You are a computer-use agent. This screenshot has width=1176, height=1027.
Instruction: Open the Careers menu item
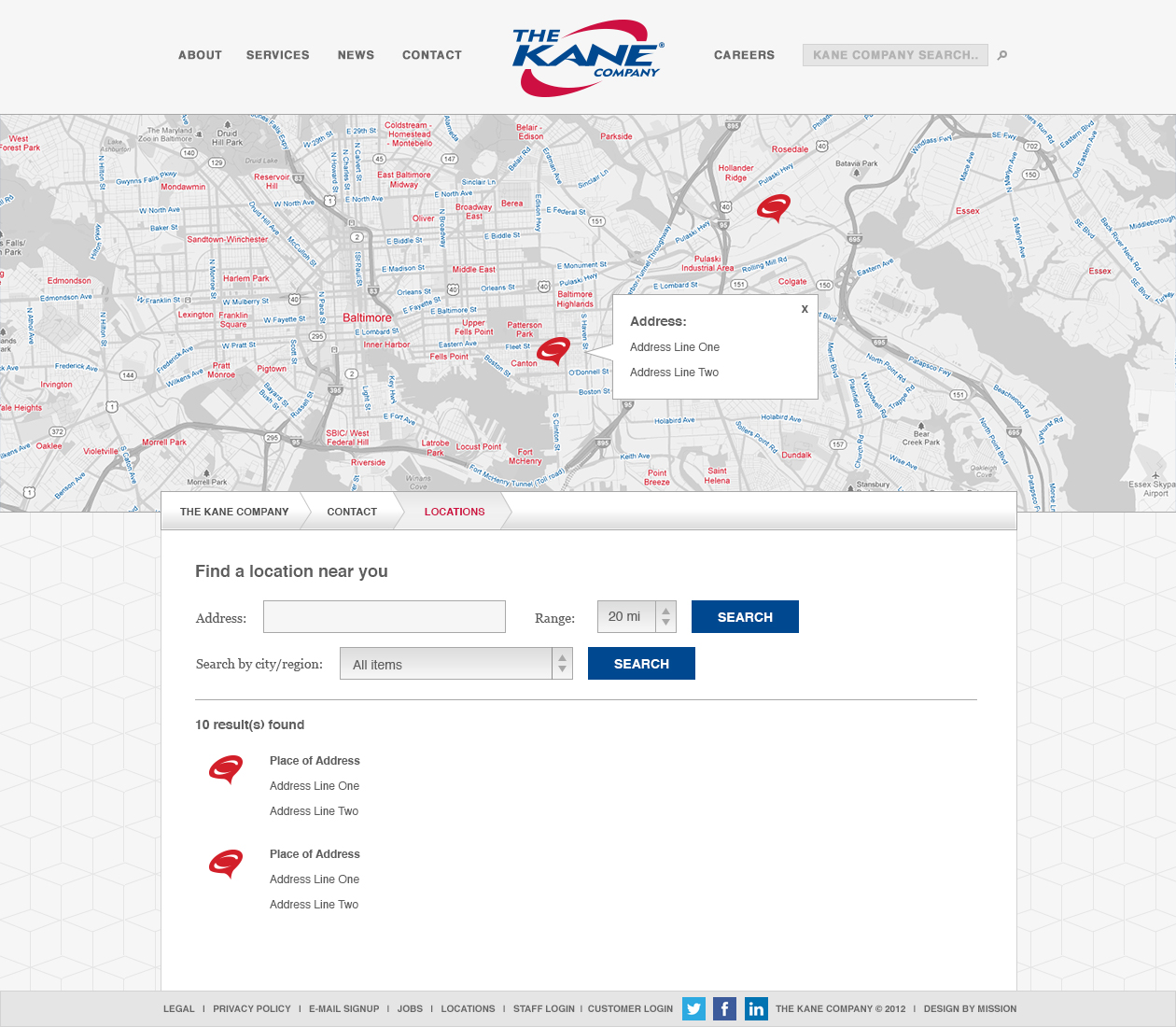click(744, 55)
